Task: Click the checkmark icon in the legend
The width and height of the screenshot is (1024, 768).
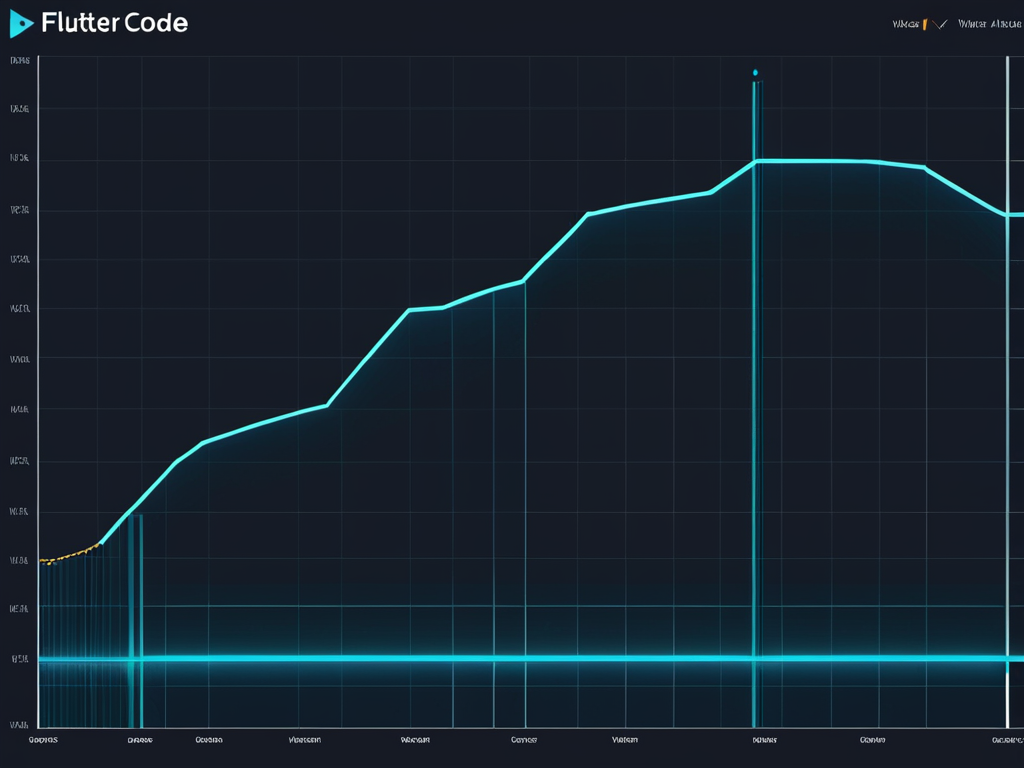Action: (x=938, y=24)
